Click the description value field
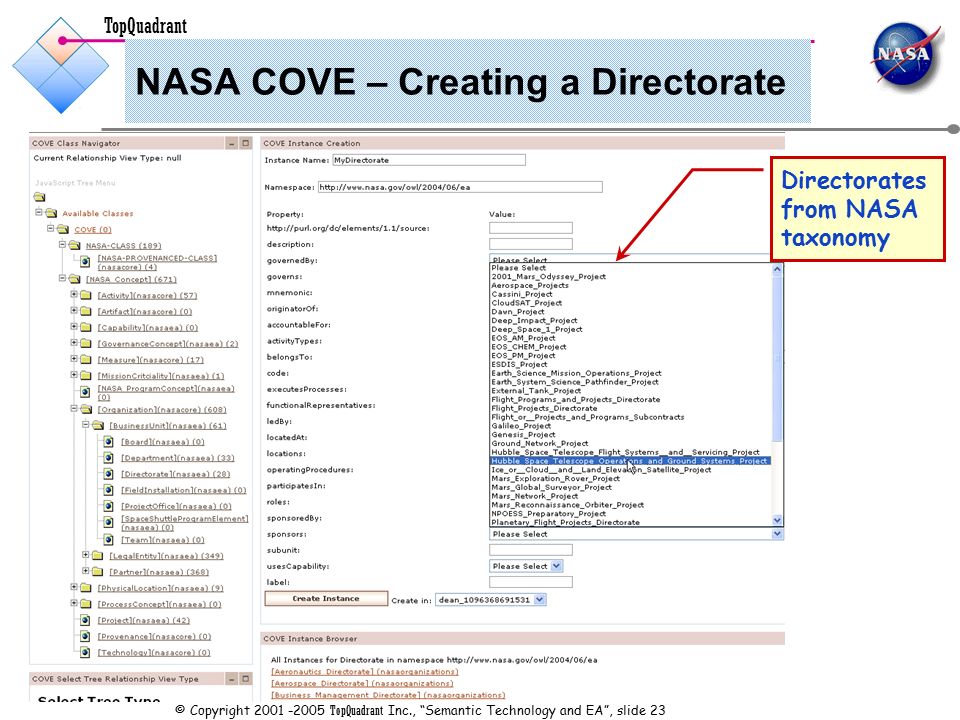This screenshot has height=720, width=960. tap(531, 244)
